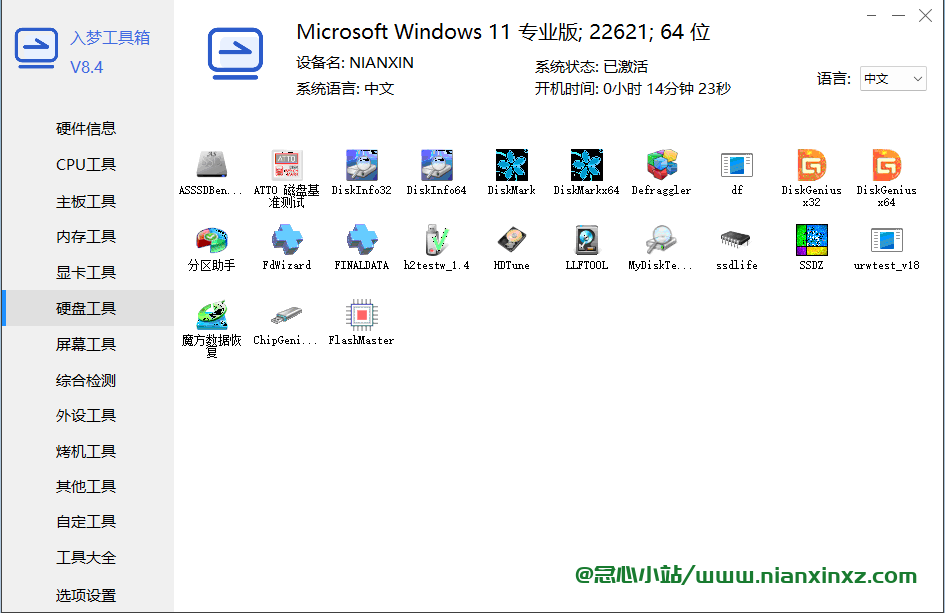
Task: Minimize the toolbox window
Action: point(898,16)
